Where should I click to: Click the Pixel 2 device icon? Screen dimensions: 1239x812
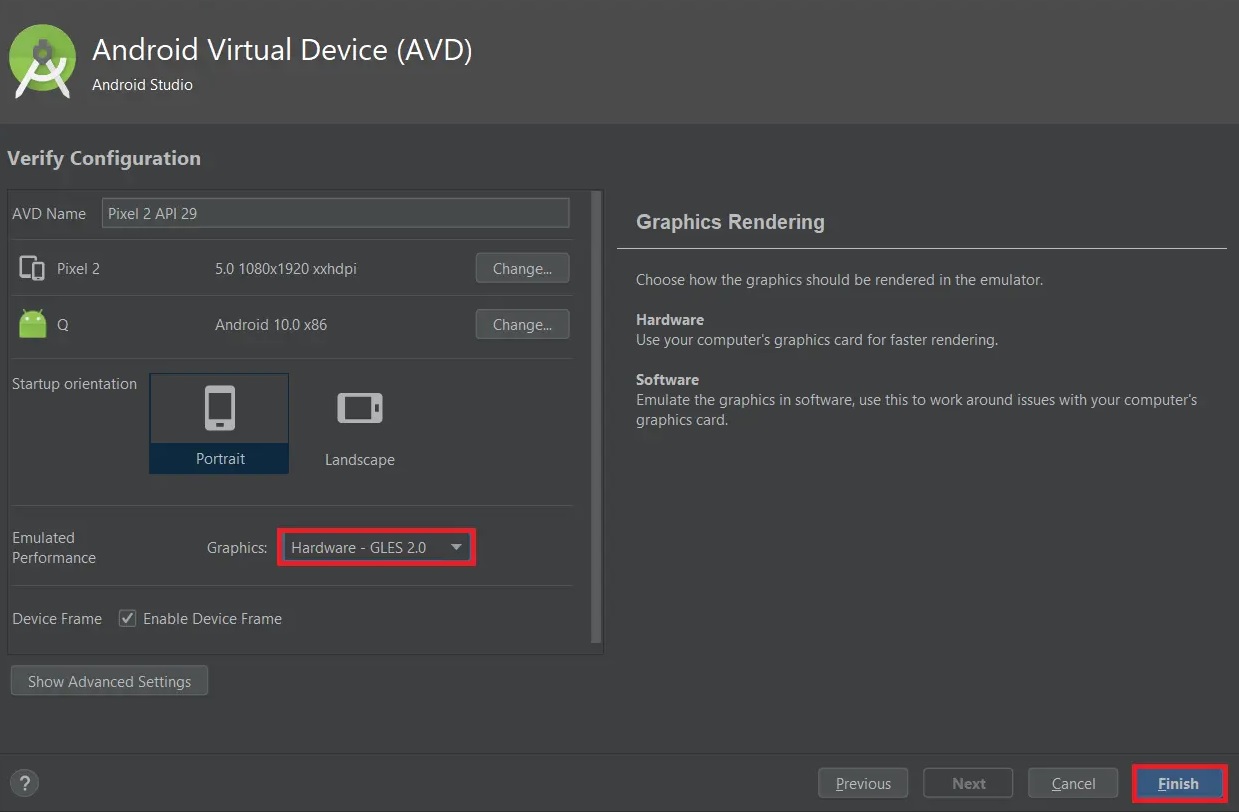click(x=32, y=268)
